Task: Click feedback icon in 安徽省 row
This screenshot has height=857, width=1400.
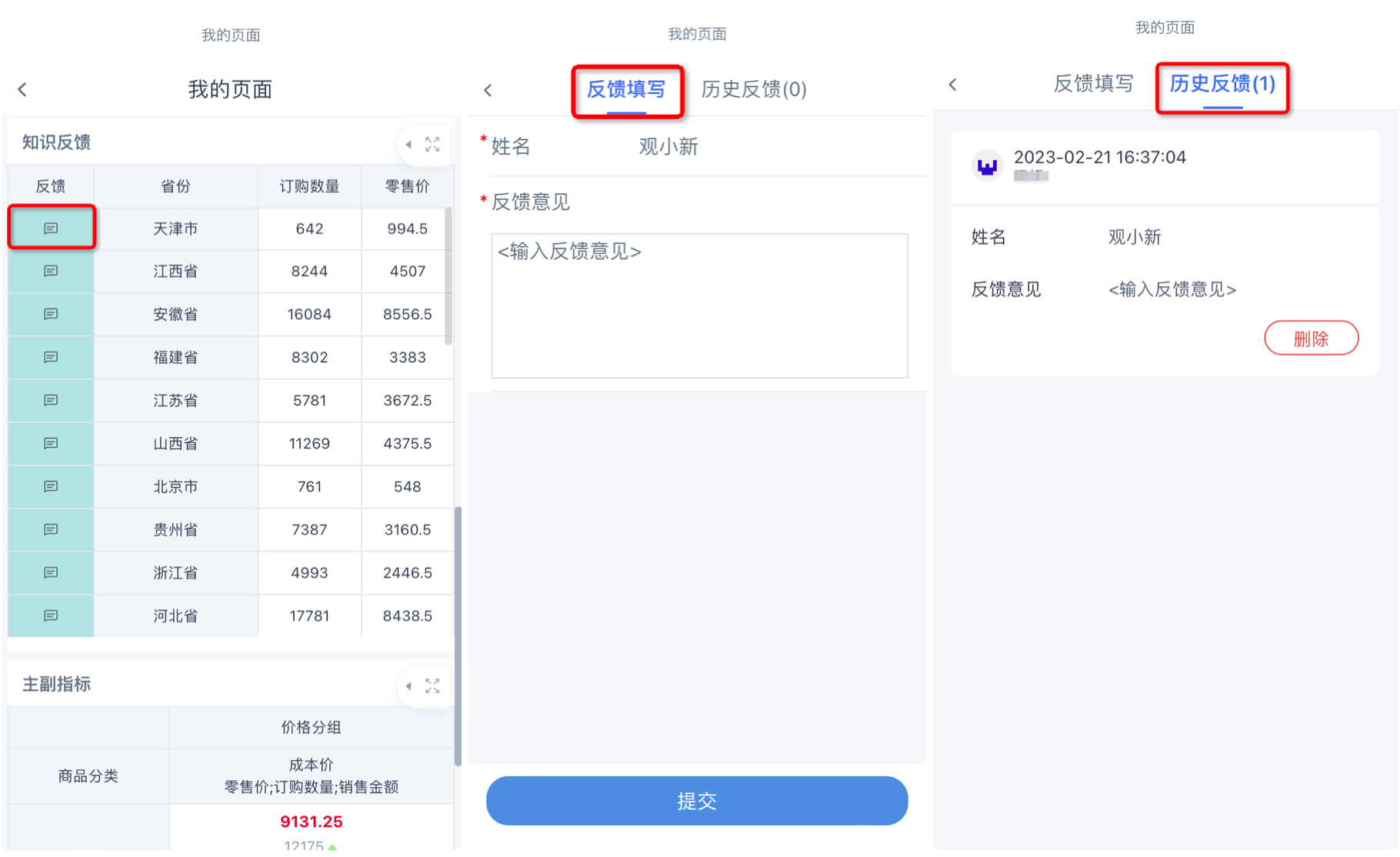Action: pyautogui.click(x=51, y=315)
